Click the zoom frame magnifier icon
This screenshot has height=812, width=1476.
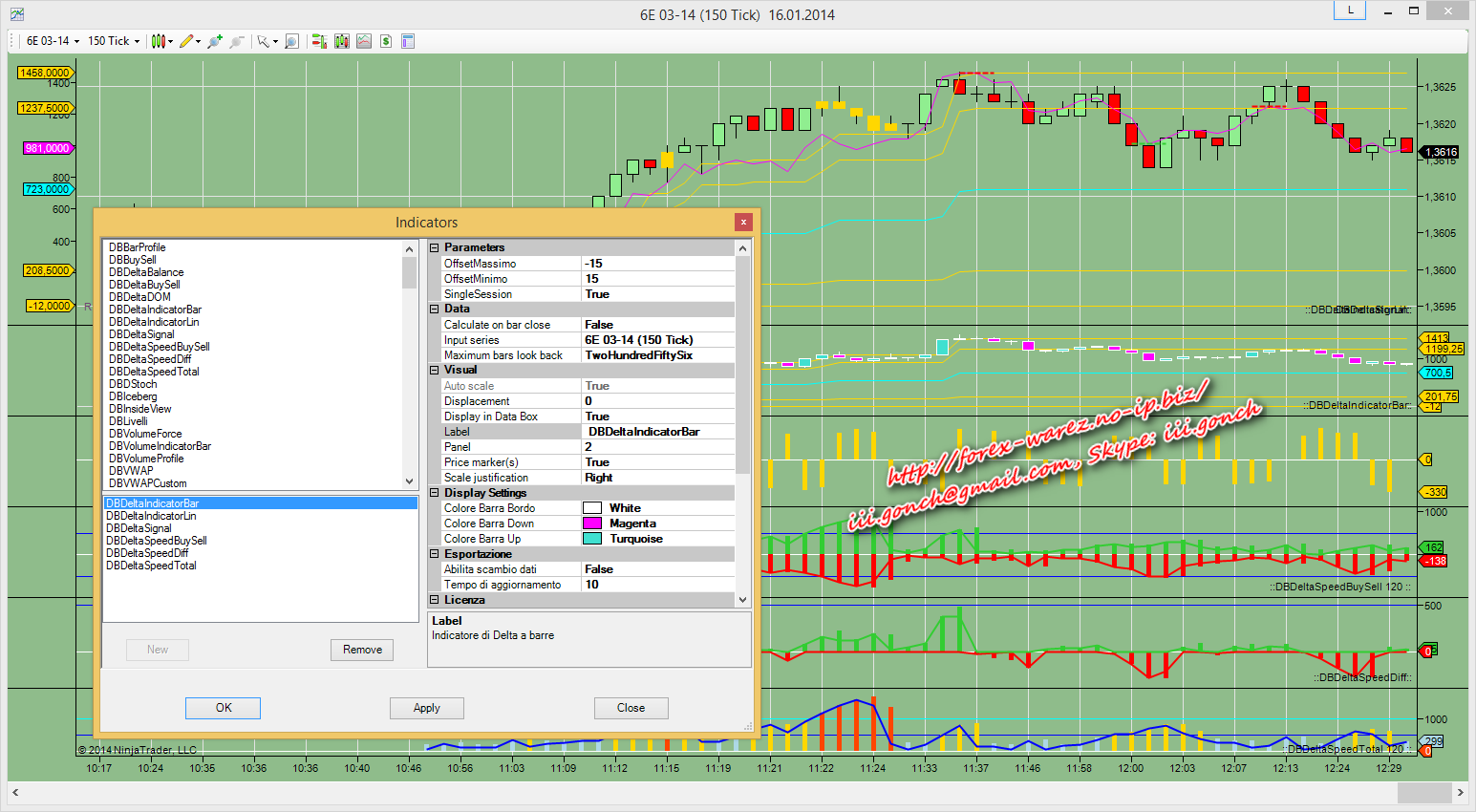pyautogui.click(x=291, y=41)
